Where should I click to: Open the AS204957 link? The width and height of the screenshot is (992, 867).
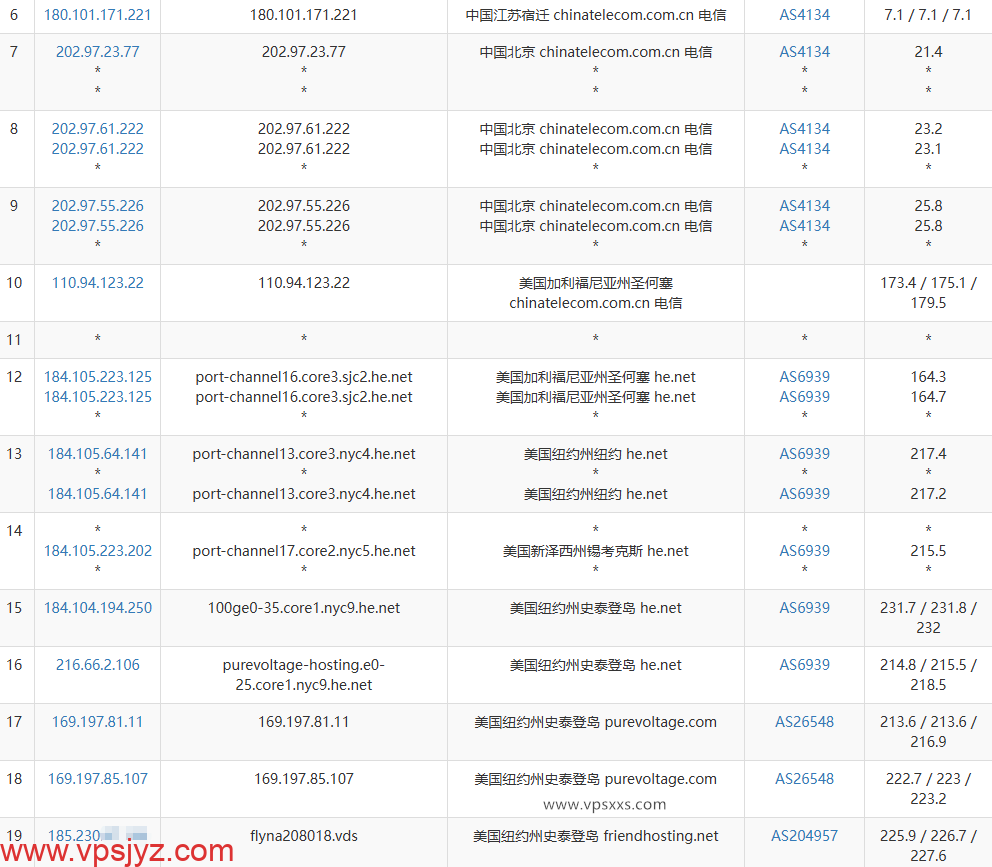(x=804, y=835)
